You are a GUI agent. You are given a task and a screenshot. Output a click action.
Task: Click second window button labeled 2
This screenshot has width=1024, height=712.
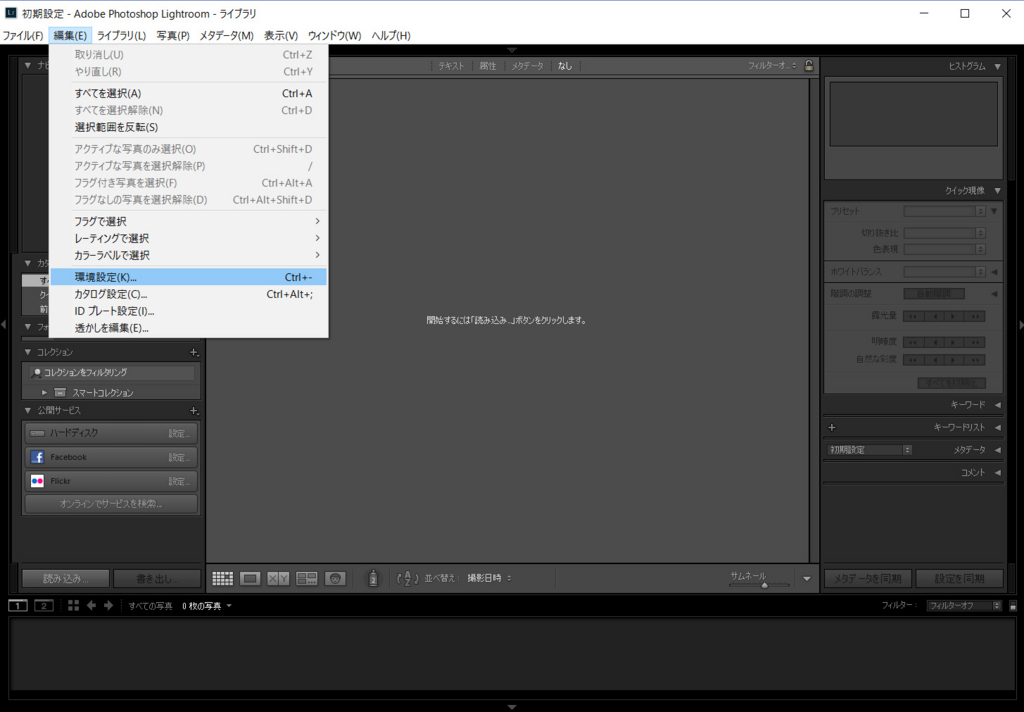(44, 606)
